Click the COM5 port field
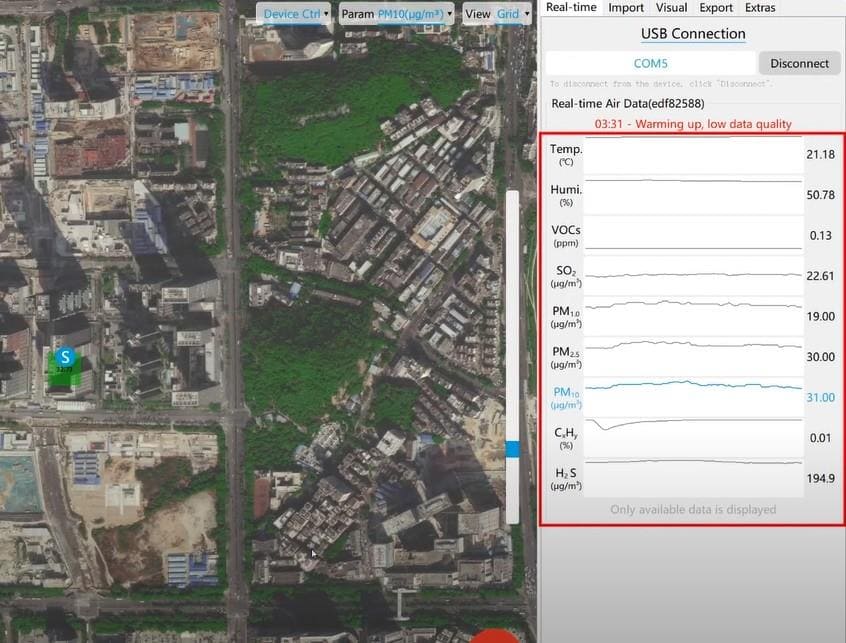846x643 pixels. (x=650, y=63)
